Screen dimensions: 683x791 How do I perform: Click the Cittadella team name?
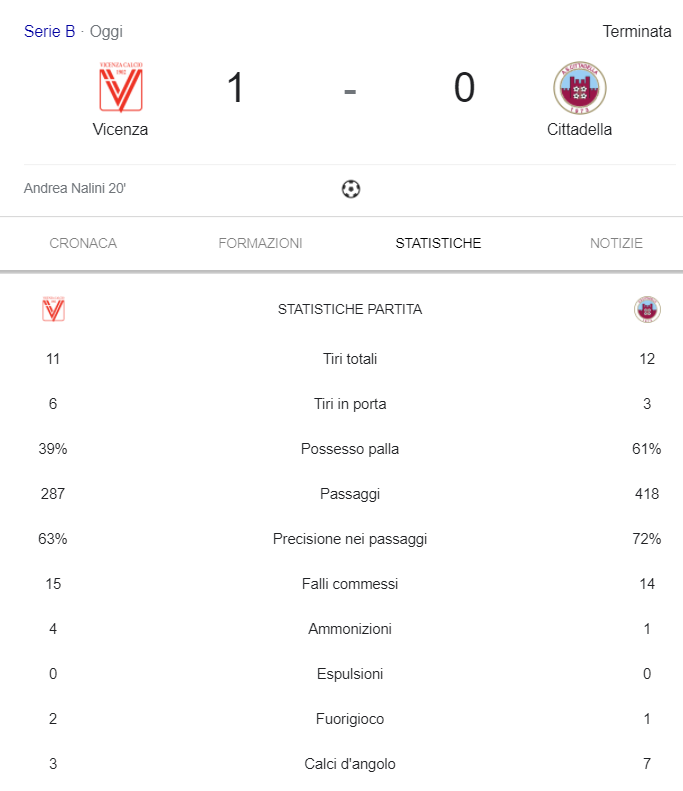580,130
